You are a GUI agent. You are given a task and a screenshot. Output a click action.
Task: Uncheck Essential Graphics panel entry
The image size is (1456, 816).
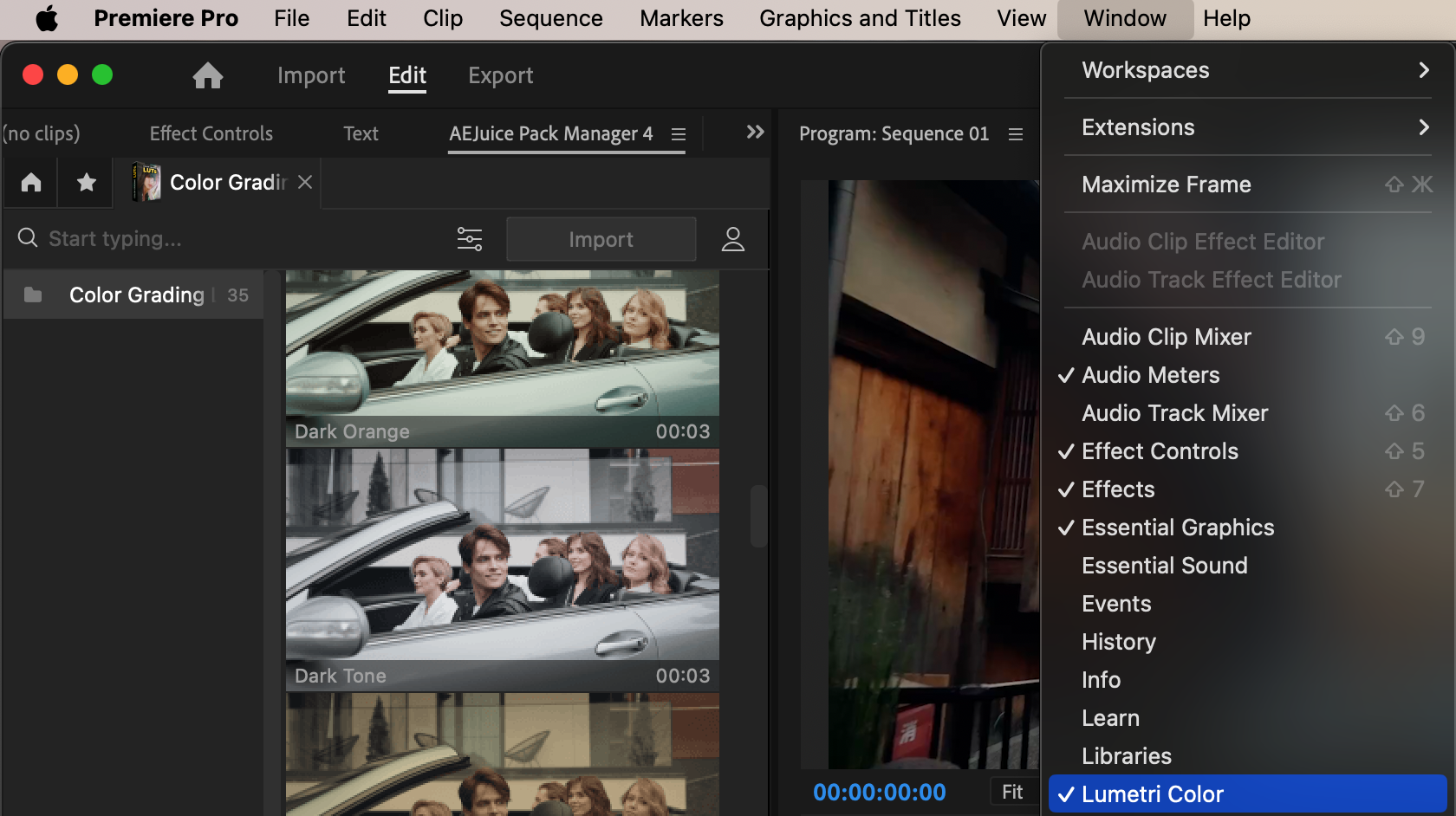[x=1177, y=528]
